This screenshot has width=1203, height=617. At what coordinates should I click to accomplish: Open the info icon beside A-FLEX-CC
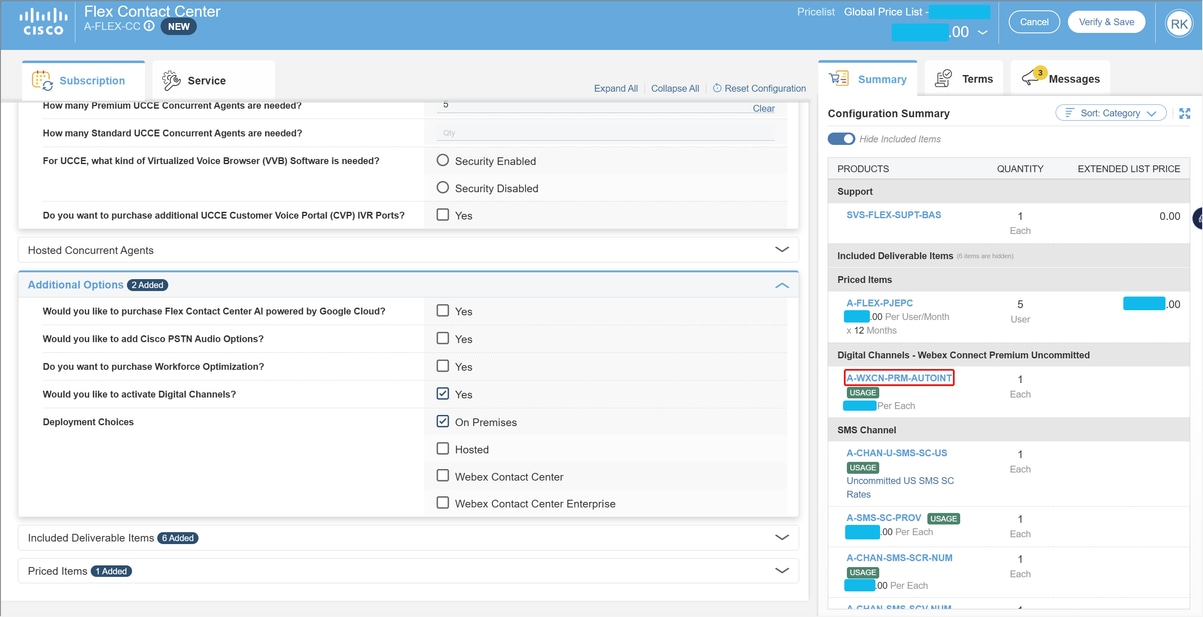(149, 27)
